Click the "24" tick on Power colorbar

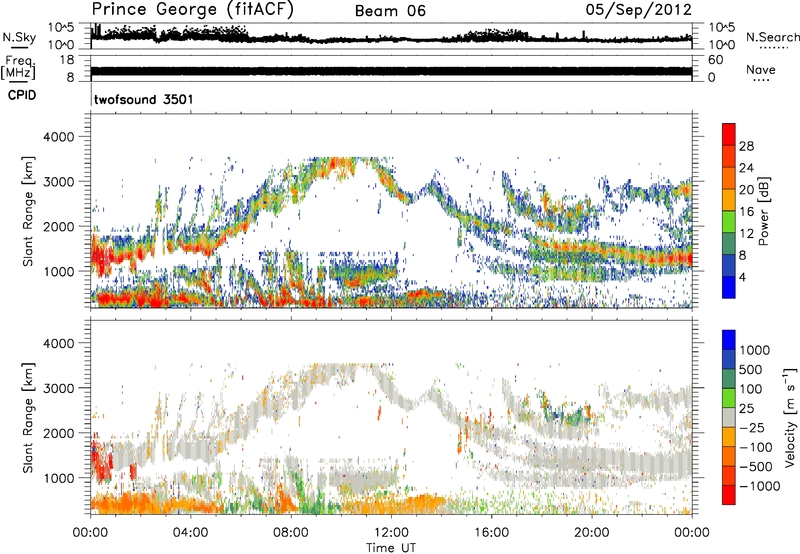(746, 168)
